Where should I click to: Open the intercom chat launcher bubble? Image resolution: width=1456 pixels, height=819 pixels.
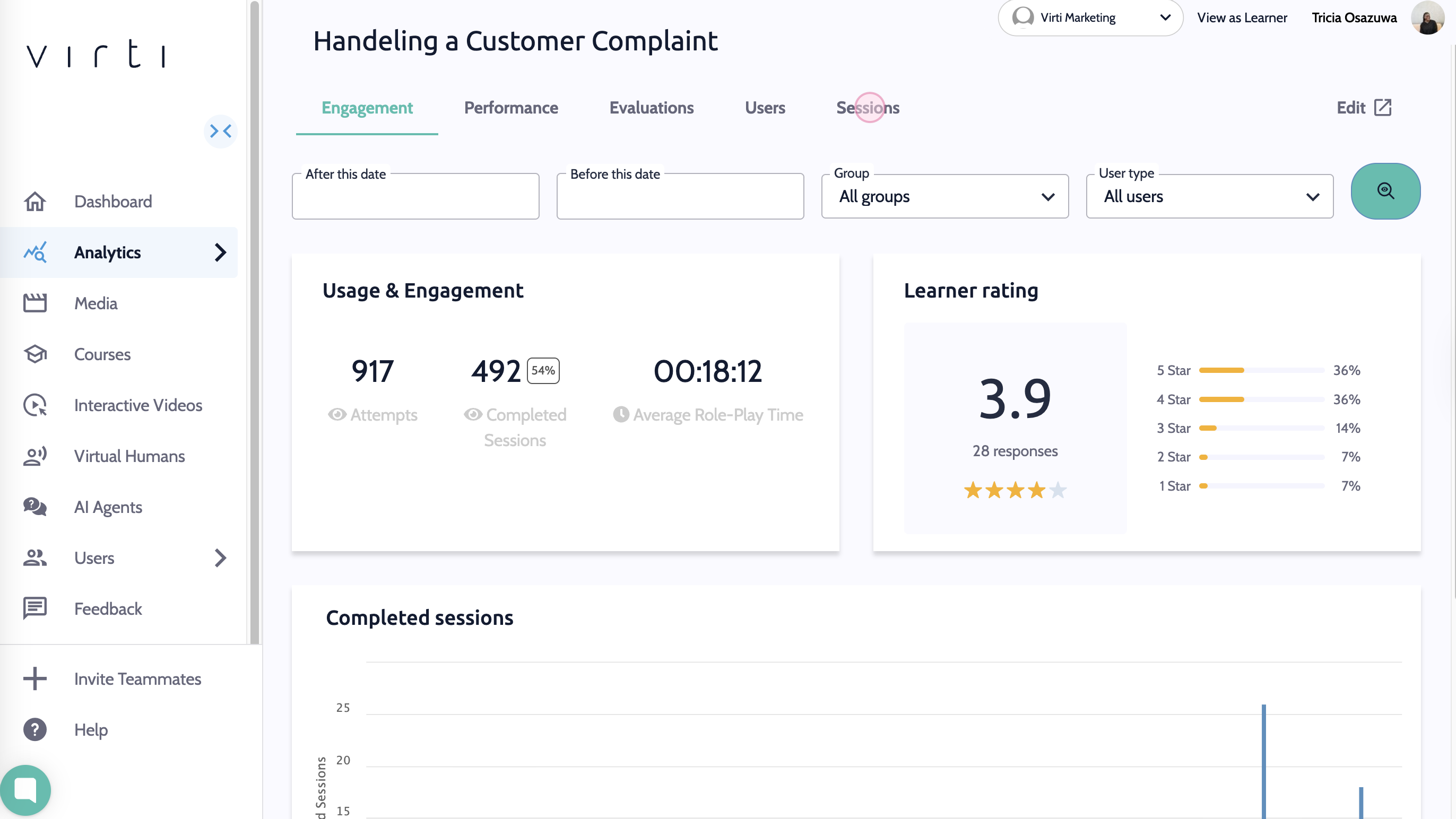25,790
